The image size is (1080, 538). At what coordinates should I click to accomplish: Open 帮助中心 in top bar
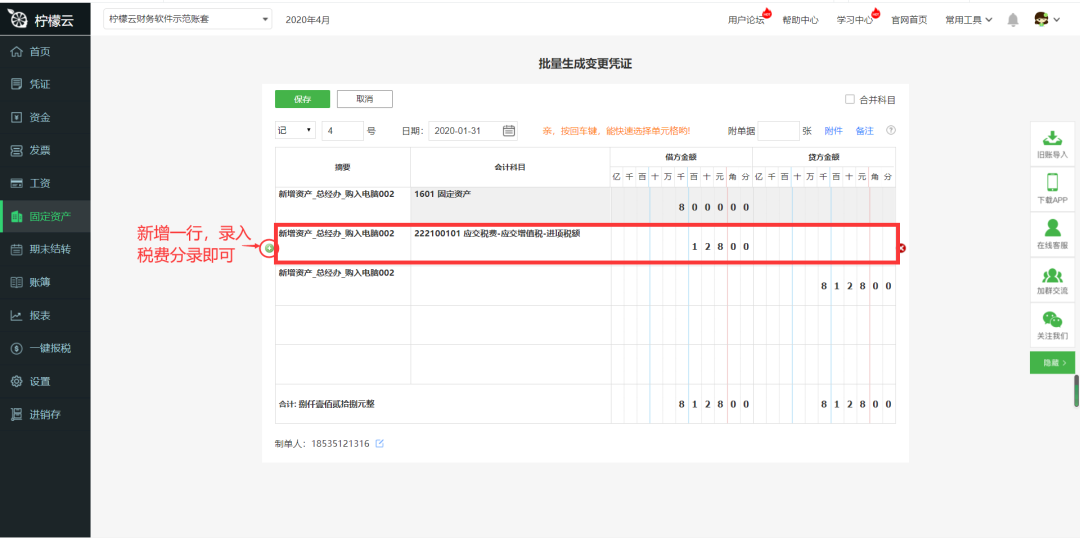click(800, 20)
